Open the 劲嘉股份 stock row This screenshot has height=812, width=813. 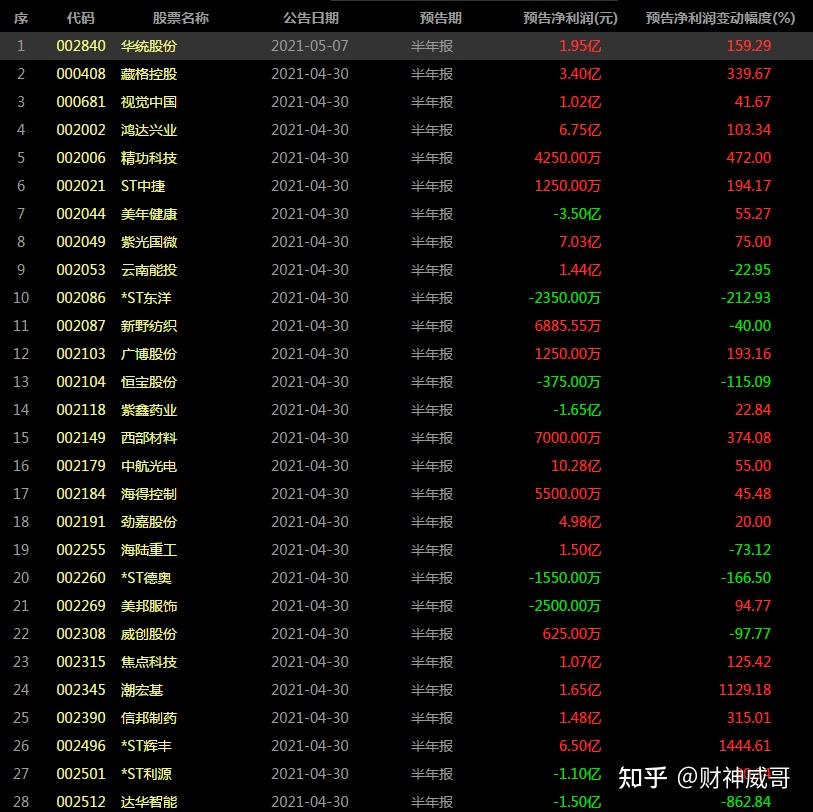(x=406, y=522)
